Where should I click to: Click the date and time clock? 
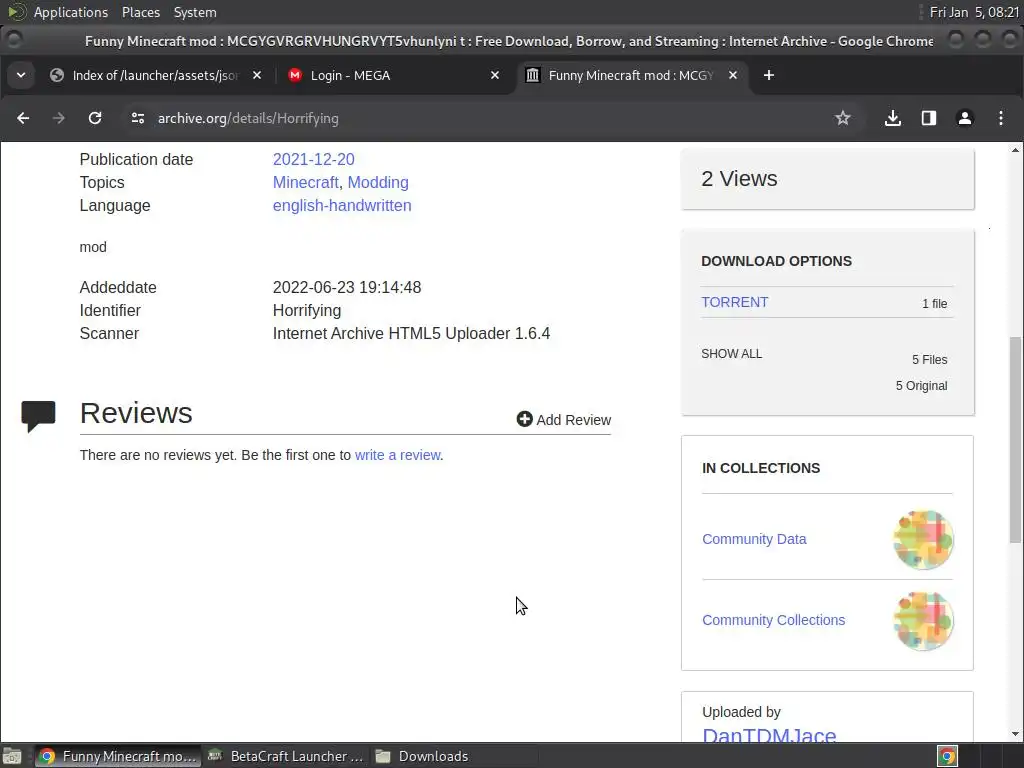point(974,12)
